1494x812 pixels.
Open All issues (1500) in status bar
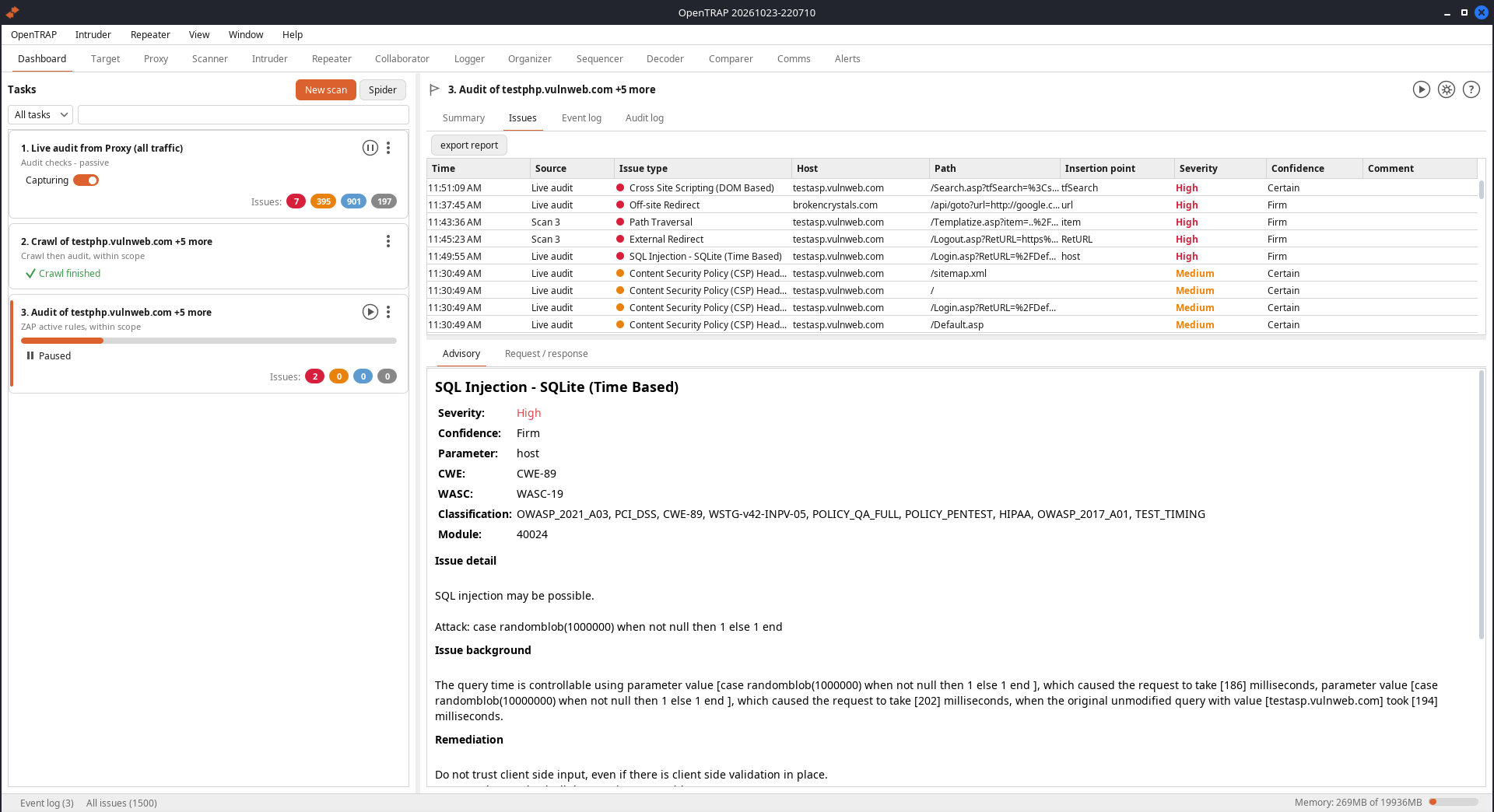pos(121,803)
